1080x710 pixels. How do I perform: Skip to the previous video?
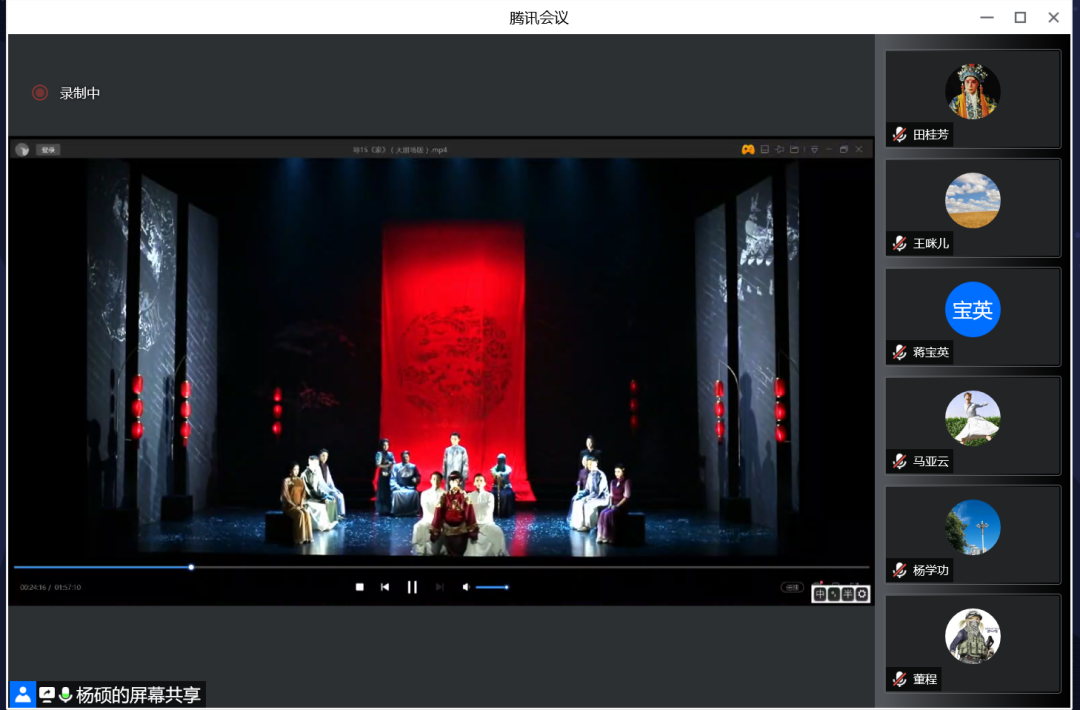(x=385, y=587)
